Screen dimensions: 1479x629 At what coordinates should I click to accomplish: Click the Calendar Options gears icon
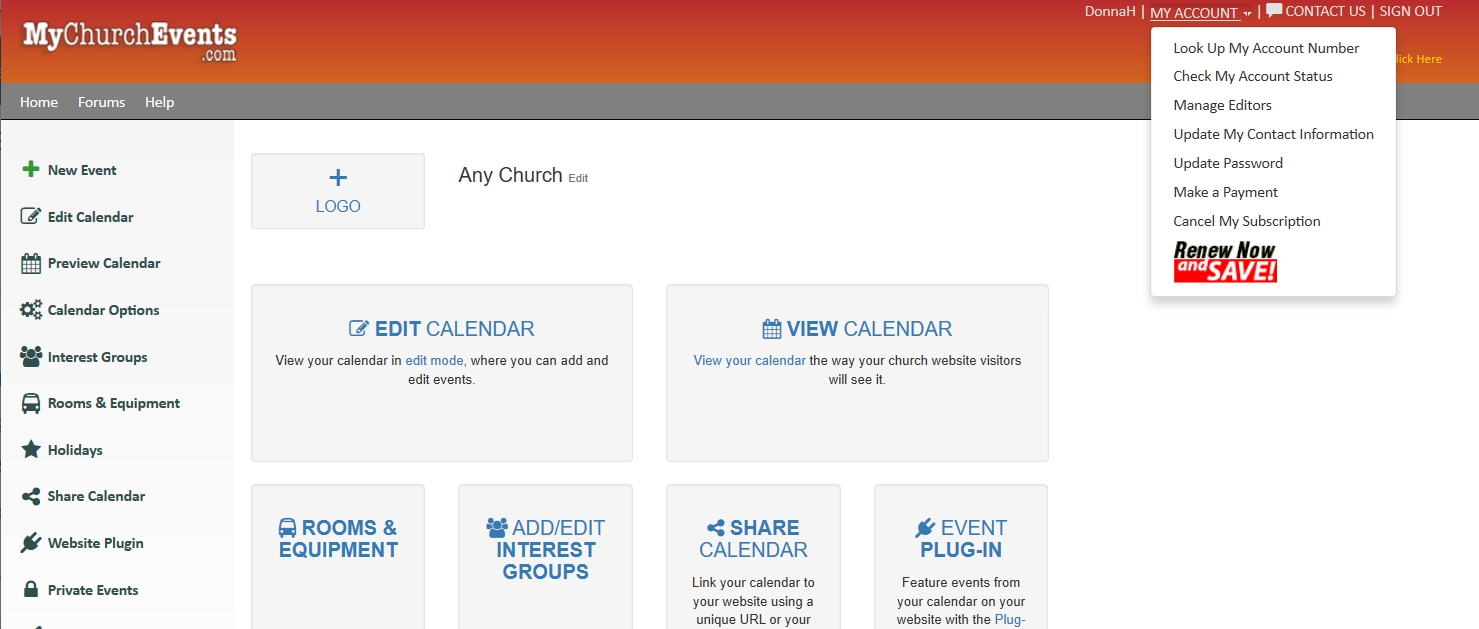[x=31, y=310]
